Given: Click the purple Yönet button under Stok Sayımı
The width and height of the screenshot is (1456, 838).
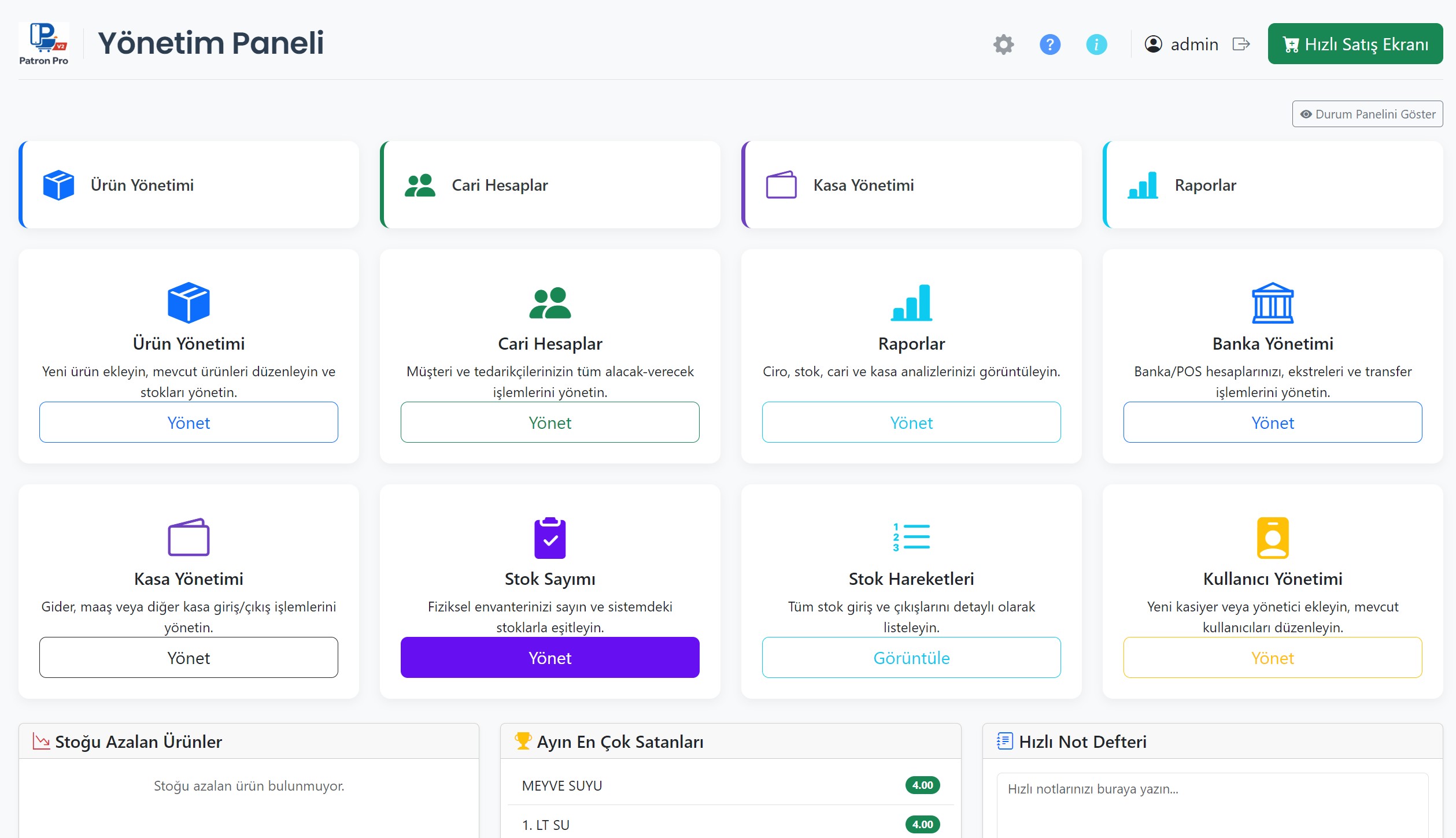Looking at the screenshot, I should (549, 658).
